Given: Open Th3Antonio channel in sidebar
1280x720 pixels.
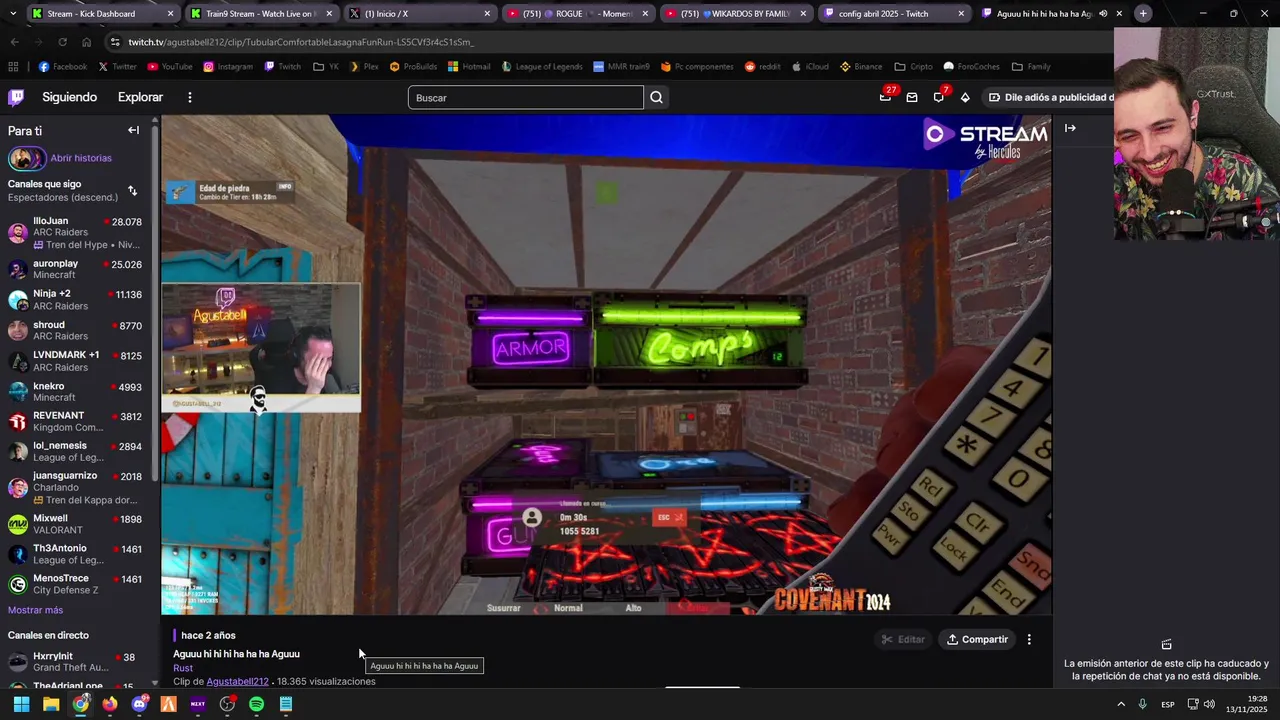Looking at the screenshot, I should coord(76,554).
